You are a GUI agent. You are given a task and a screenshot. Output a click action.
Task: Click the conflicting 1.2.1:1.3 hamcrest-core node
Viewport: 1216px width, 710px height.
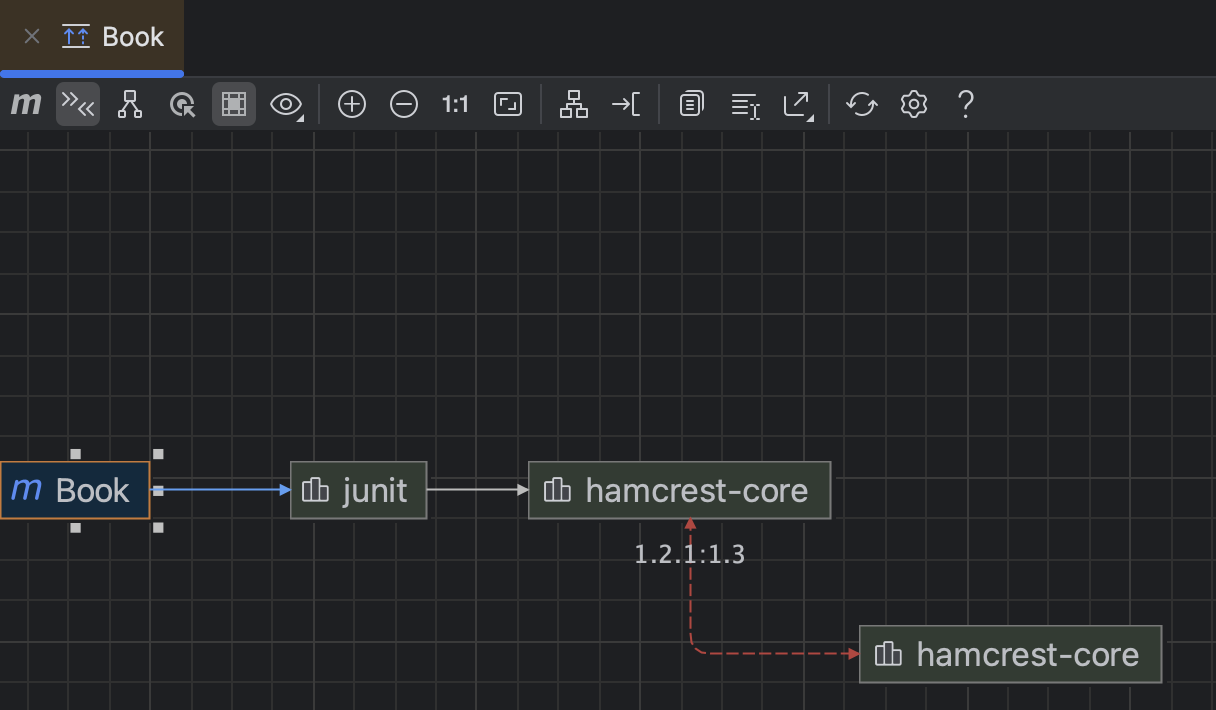pos(1010,654)
